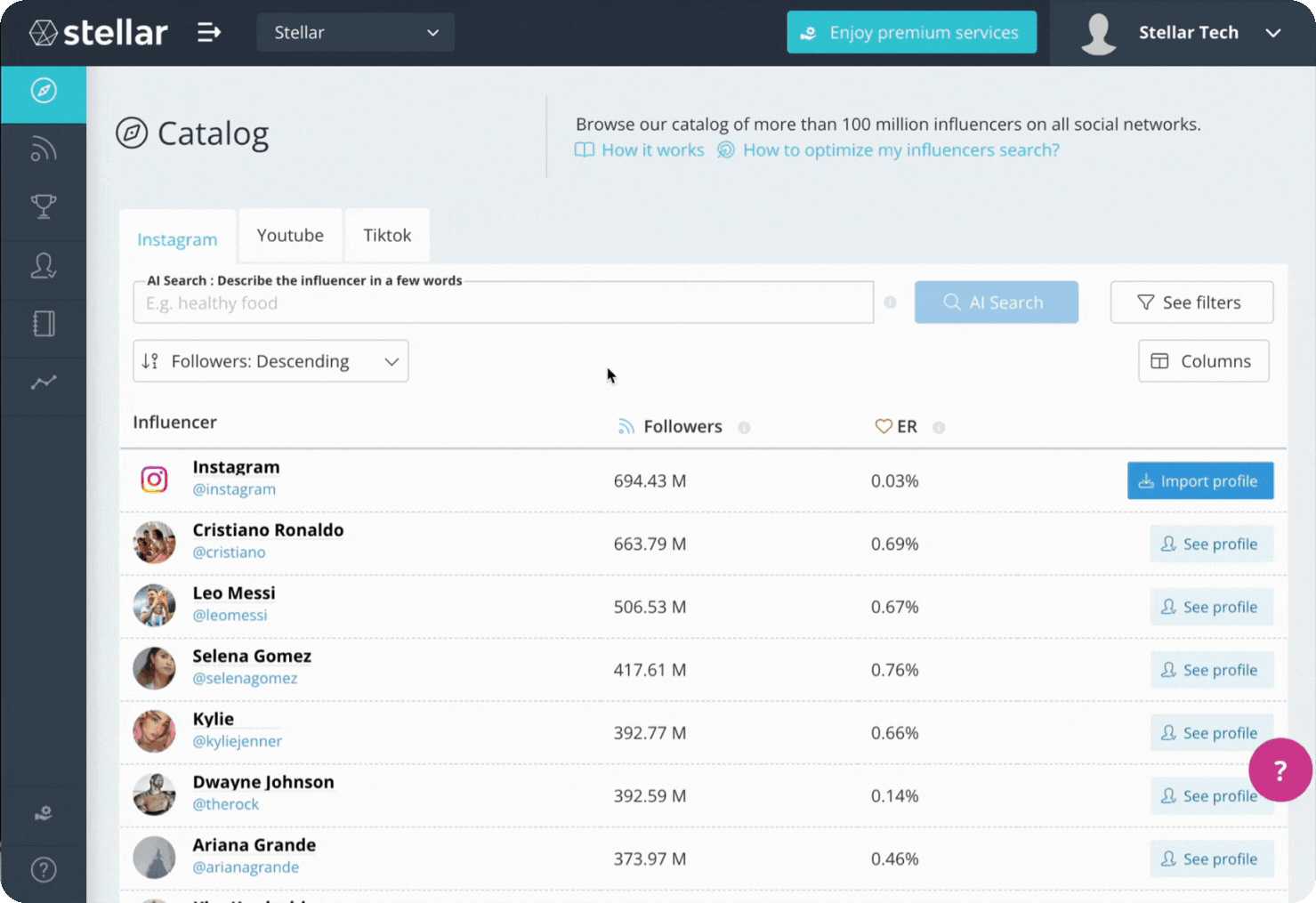1316x903 pixels.
Task: Click the @selenagomez handle
Action: pos(245,679)
